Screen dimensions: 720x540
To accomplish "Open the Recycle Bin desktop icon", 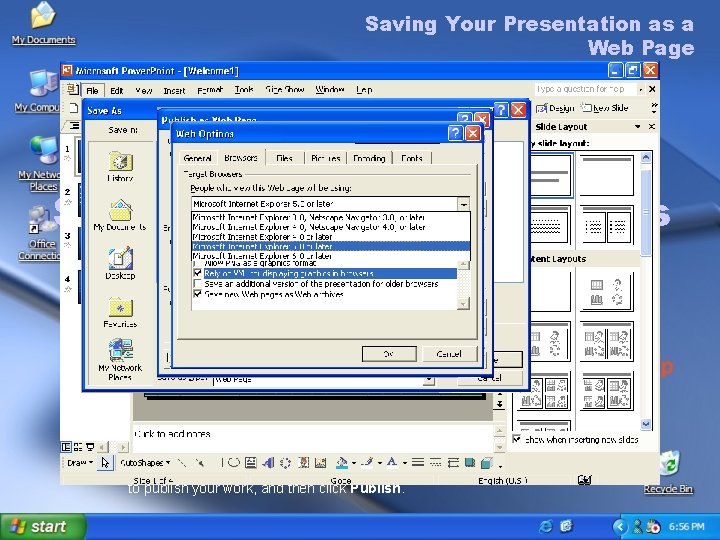I will 668,472.
